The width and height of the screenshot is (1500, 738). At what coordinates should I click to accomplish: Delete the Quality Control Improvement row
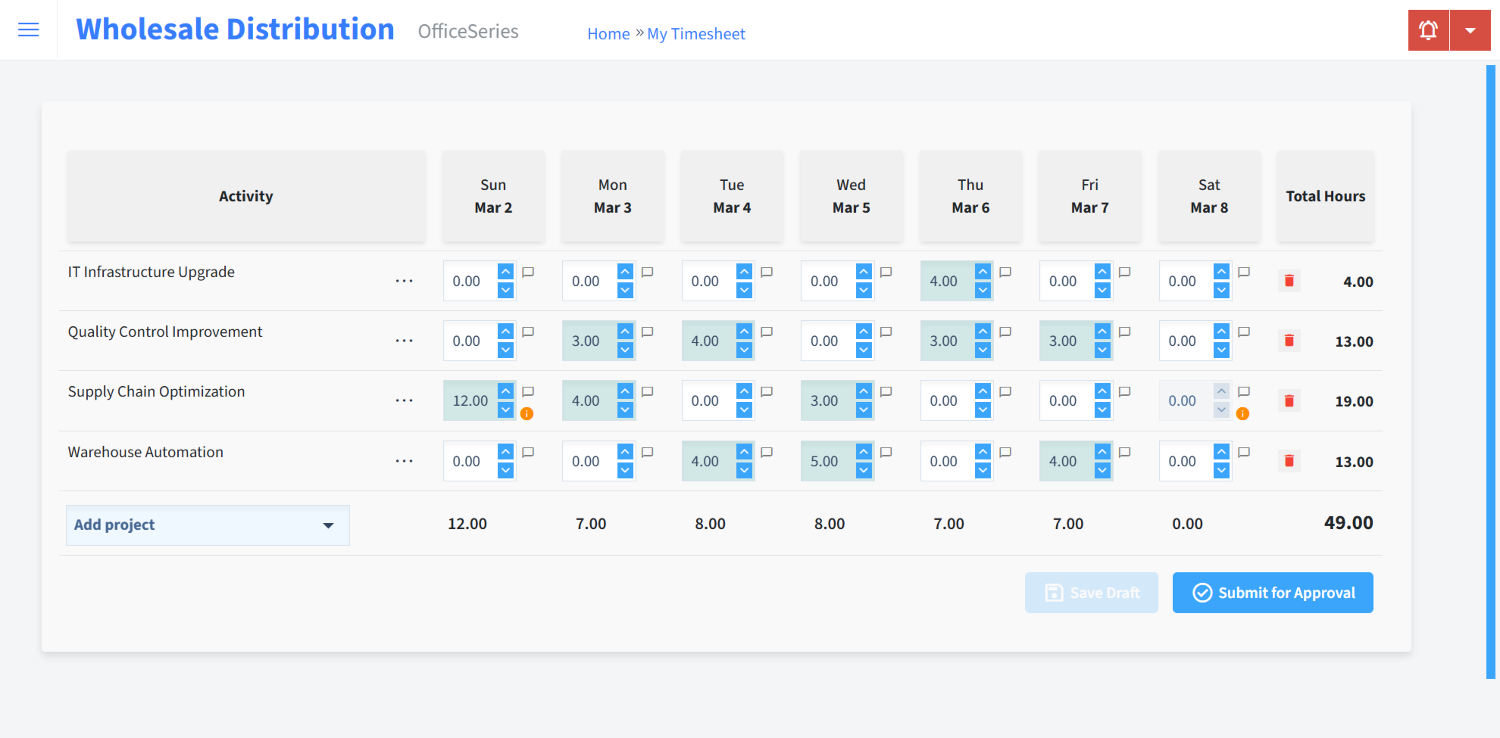(1288, 340)
